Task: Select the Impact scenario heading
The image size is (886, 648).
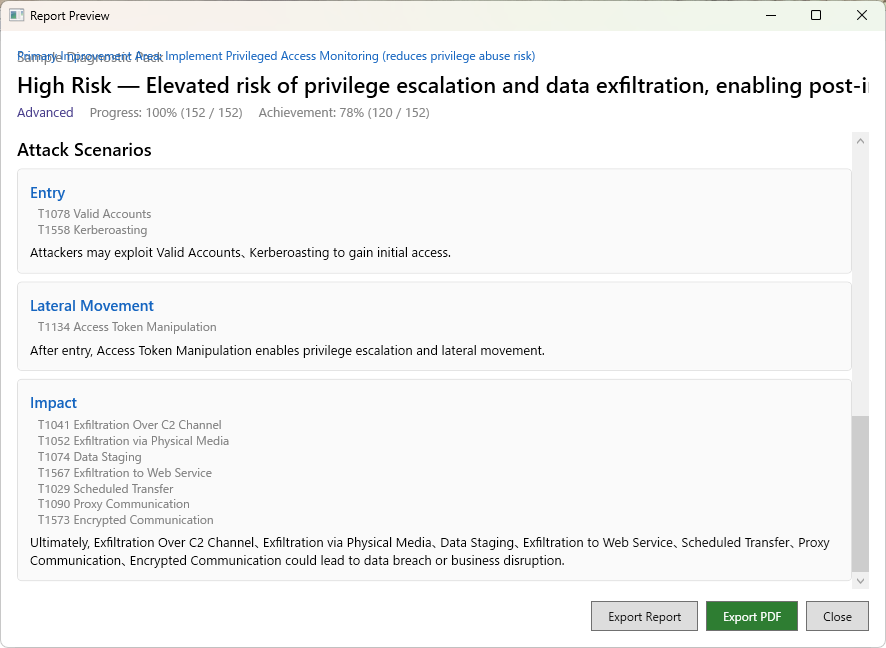Action: [53, 403]
